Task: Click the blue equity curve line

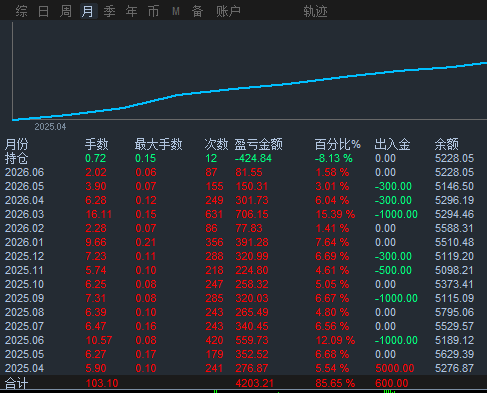Action: (x=250, y=88)
